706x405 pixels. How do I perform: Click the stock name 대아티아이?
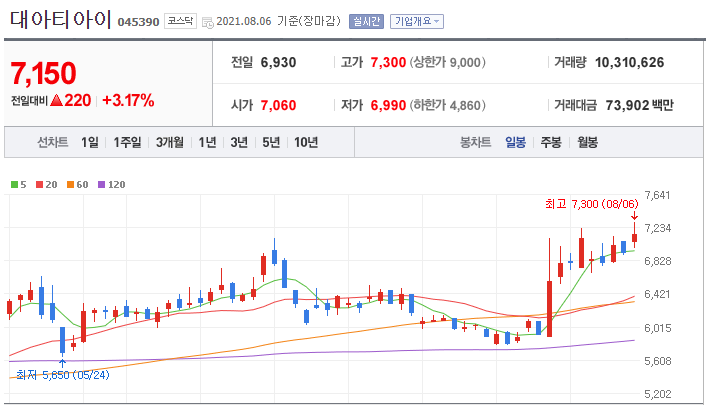60,19
